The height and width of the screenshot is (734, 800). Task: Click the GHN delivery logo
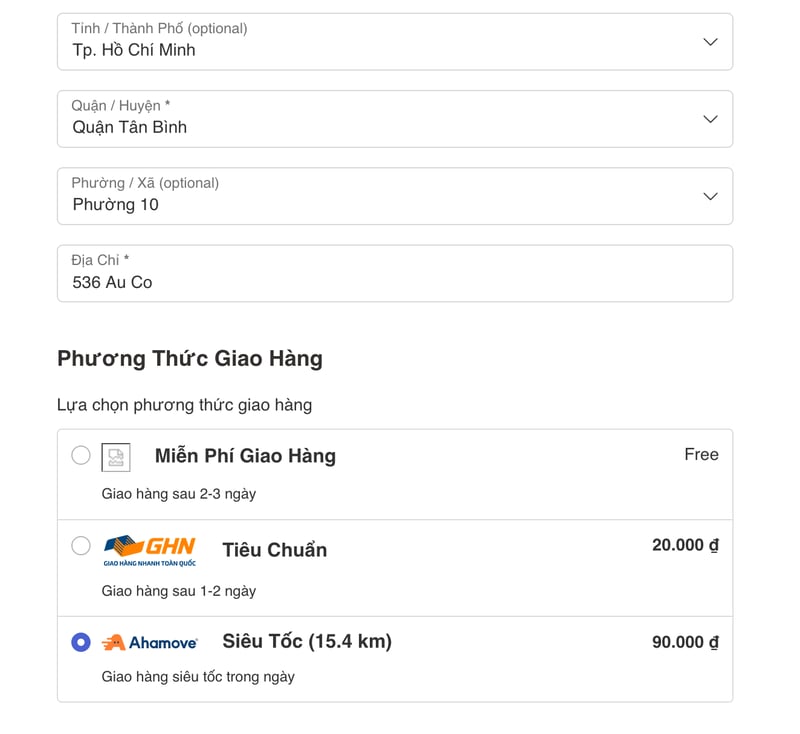150,550
